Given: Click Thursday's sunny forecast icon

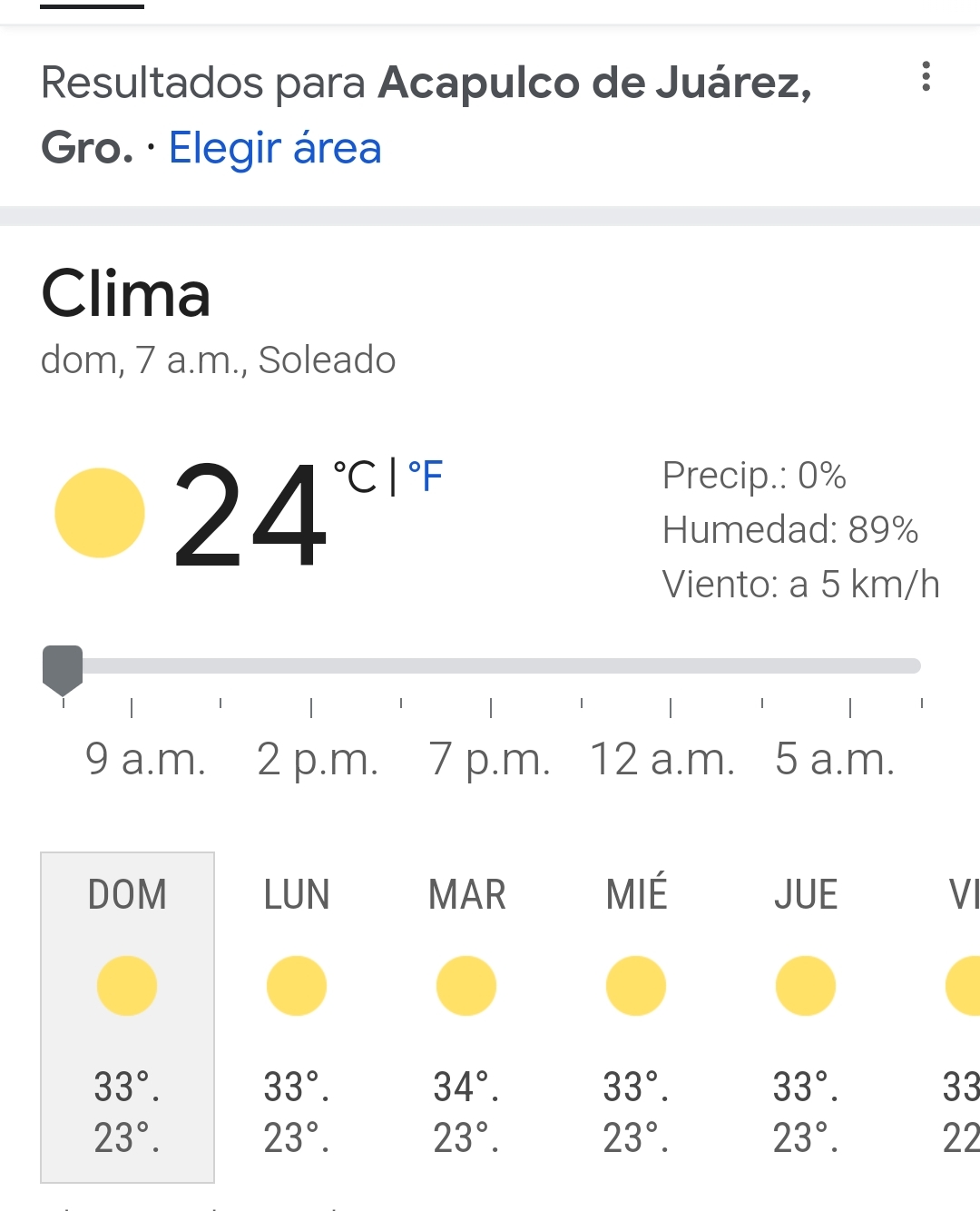Looking at the screenshot, I should [806, 986].
